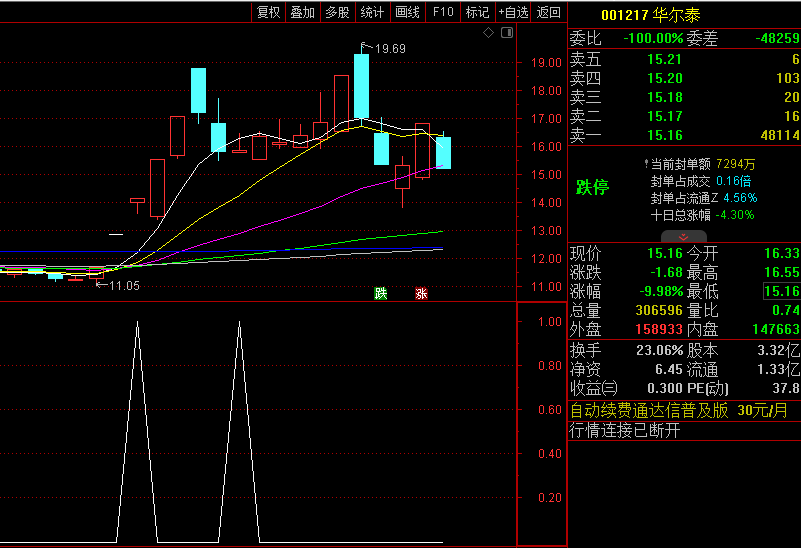Screen dimensions: 801x548
Task: Click the 净资 value 6.45
Action: point(669,369)
